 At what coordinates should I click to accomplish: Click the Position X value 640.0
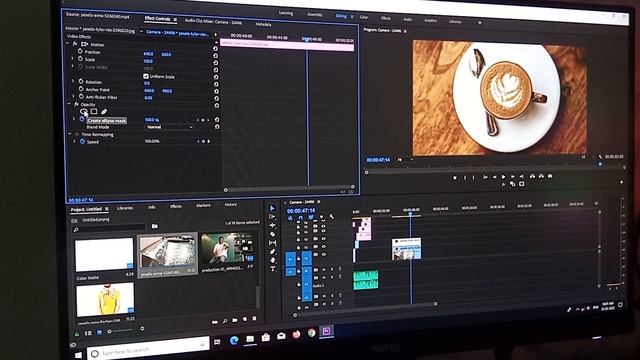(x=148, y=53)
